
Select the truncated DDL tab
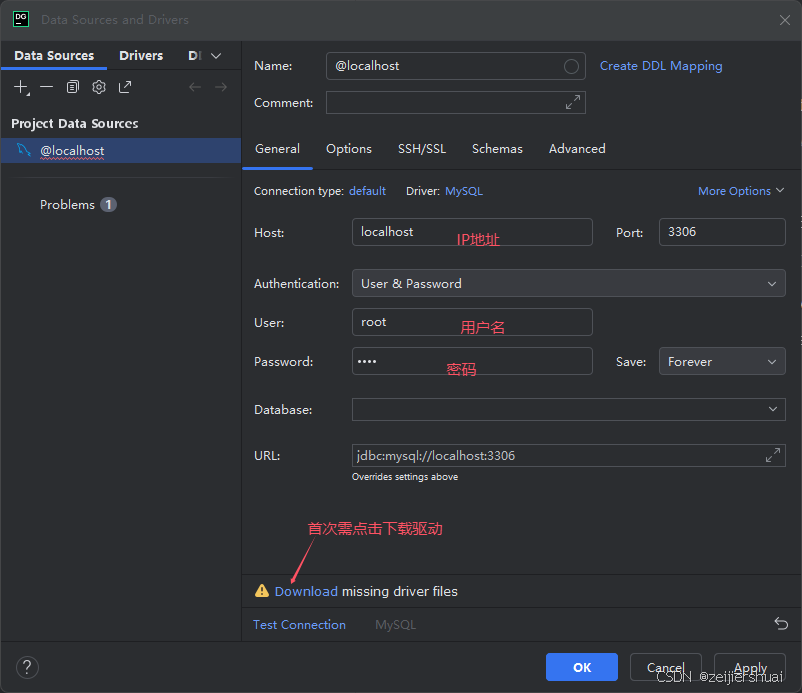click(195, 55)
